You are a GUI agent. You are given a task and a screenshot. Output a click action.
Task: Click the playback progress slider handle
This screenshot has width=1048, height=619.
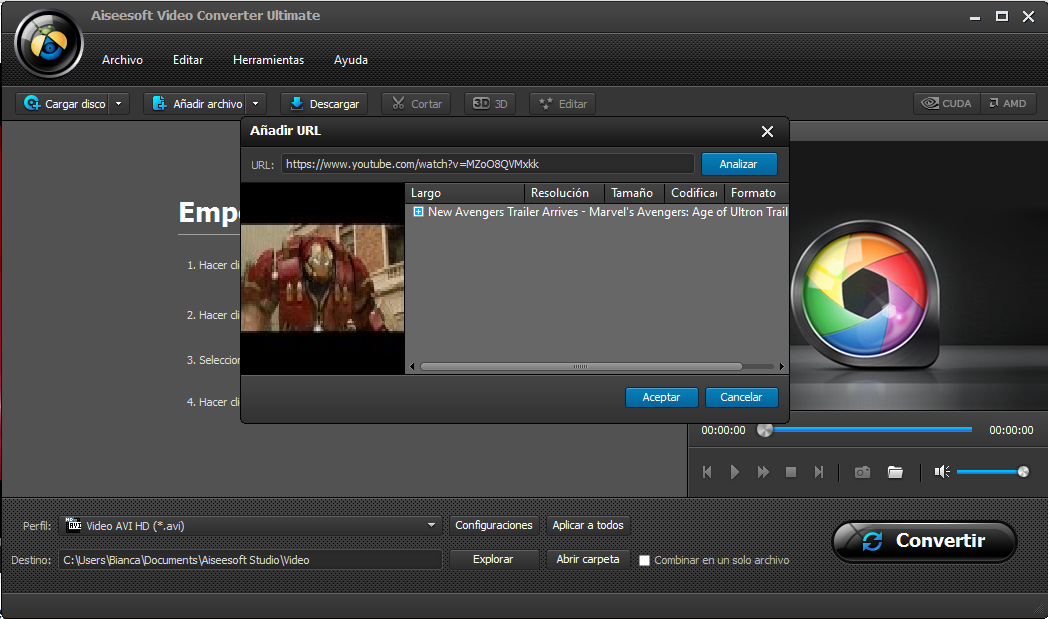coord(765,430)
